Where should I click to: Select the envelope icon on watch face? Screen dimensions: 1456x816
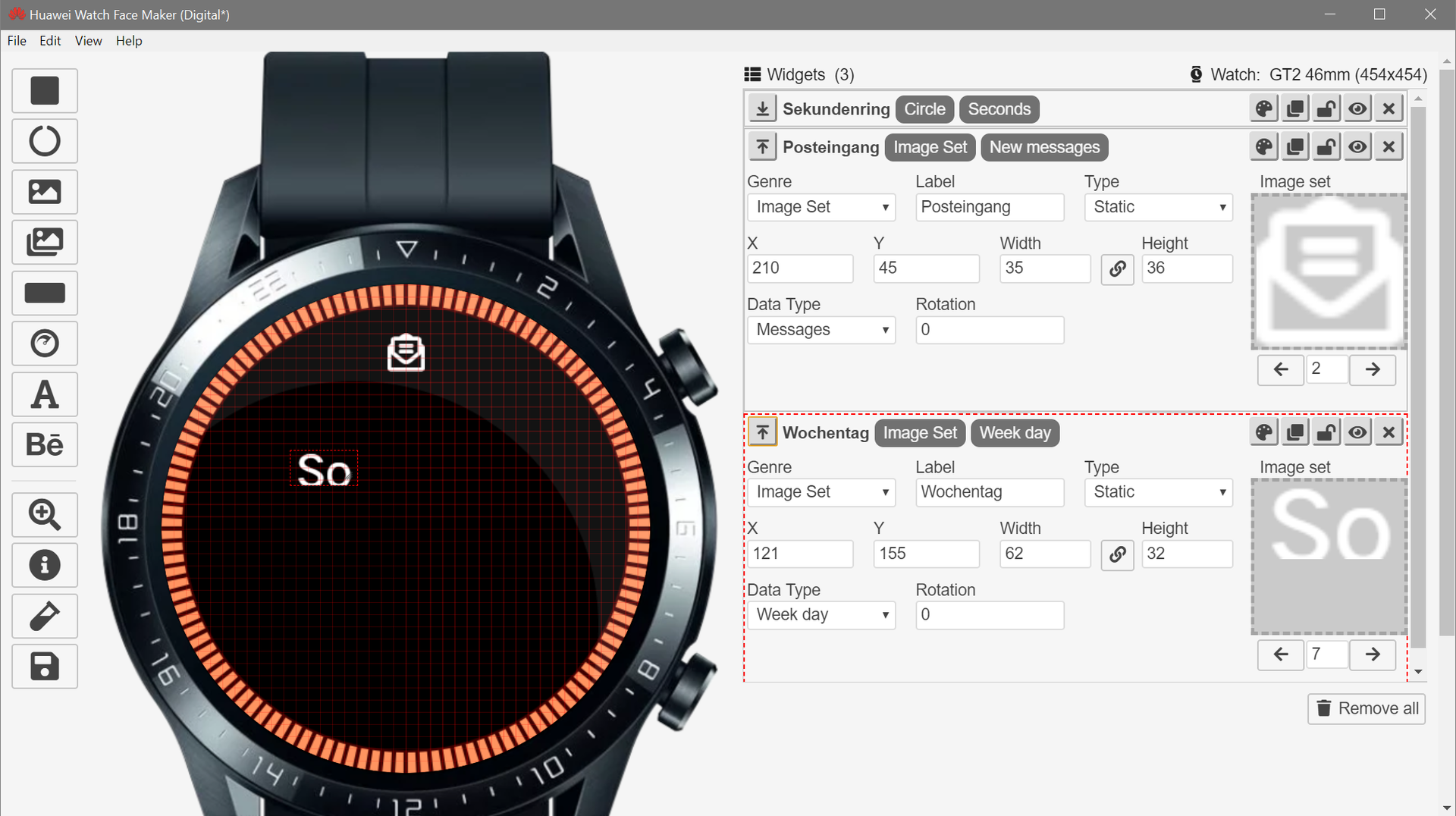tap(406, 353)
